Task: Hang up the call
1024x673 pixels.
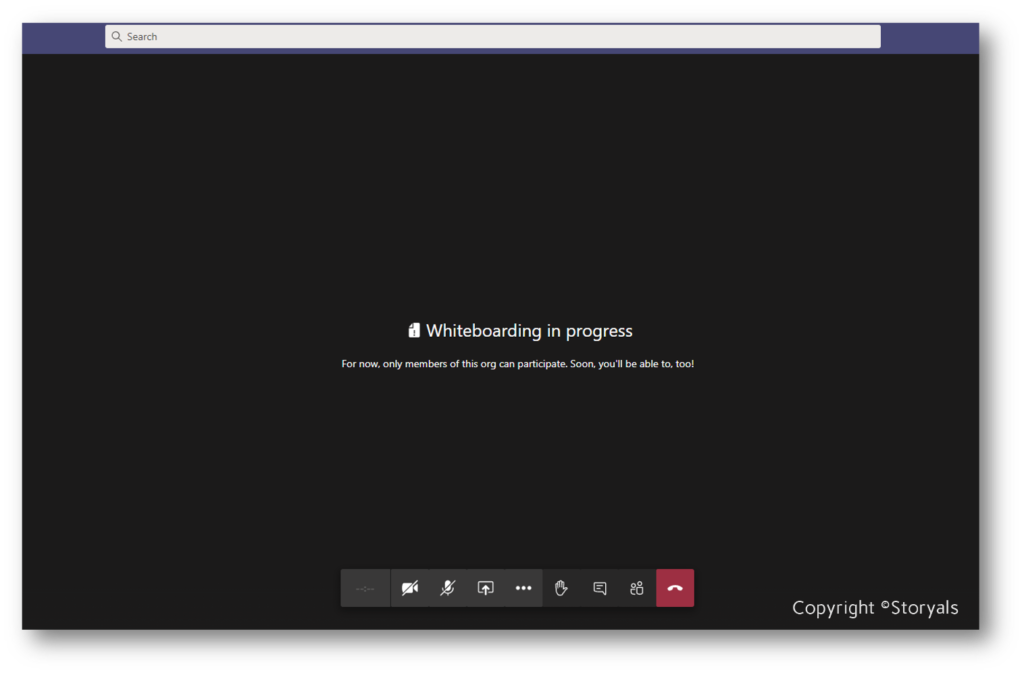Action: click(675, 588)
